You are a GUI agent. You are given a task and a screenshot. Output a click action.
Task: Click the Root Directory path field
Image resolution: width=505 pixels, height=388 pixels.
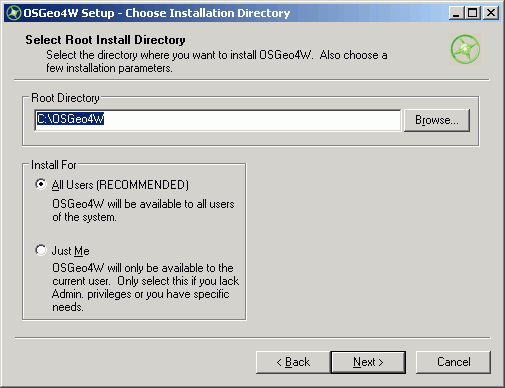pyautogui.click(x=218, y=120)
